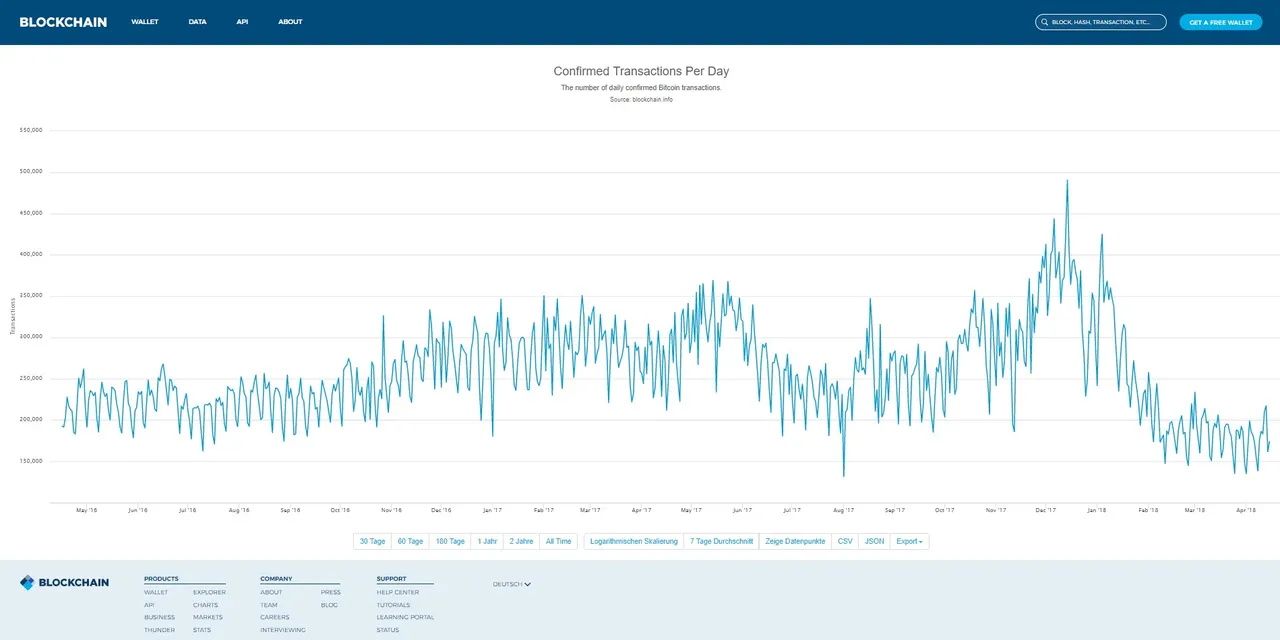This screenshot has height=640, width=1280.
Task: Select the 2 Jahre time range
Action: pyautogui.click(x=521, y=541)
